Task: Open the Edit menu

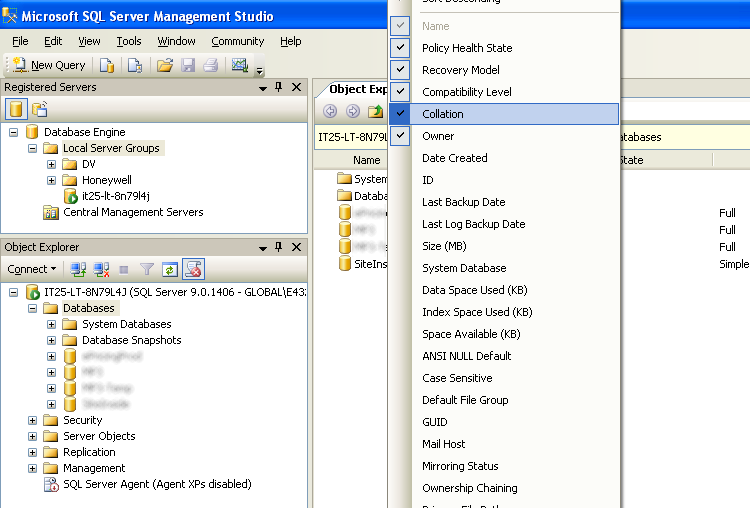Action: coord(53,41)
